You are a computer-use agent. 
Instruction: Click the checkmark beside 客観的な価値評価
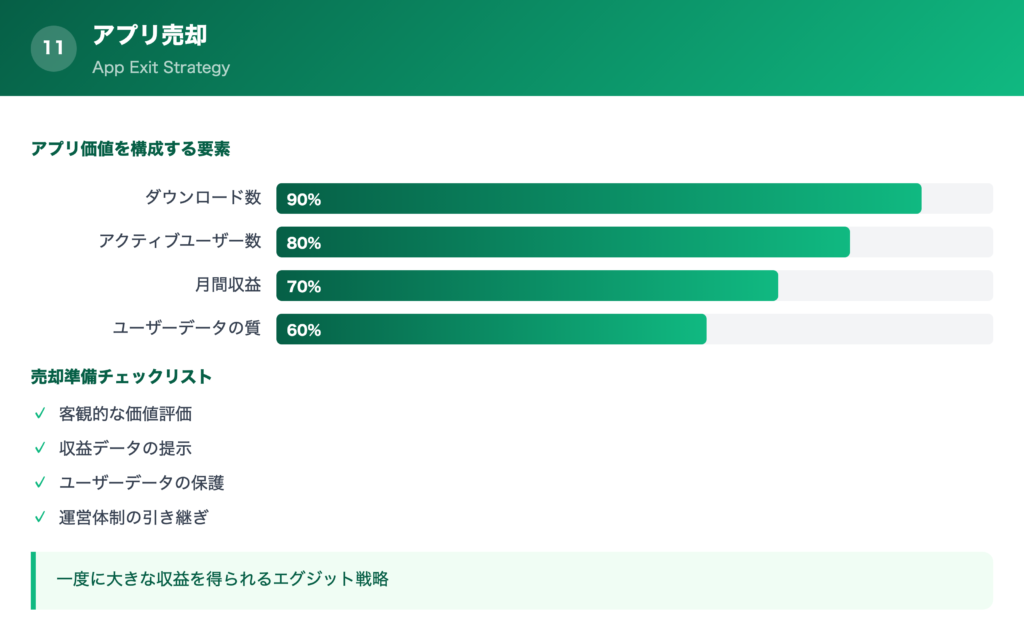pyautogui.click(x=40, y=413)
